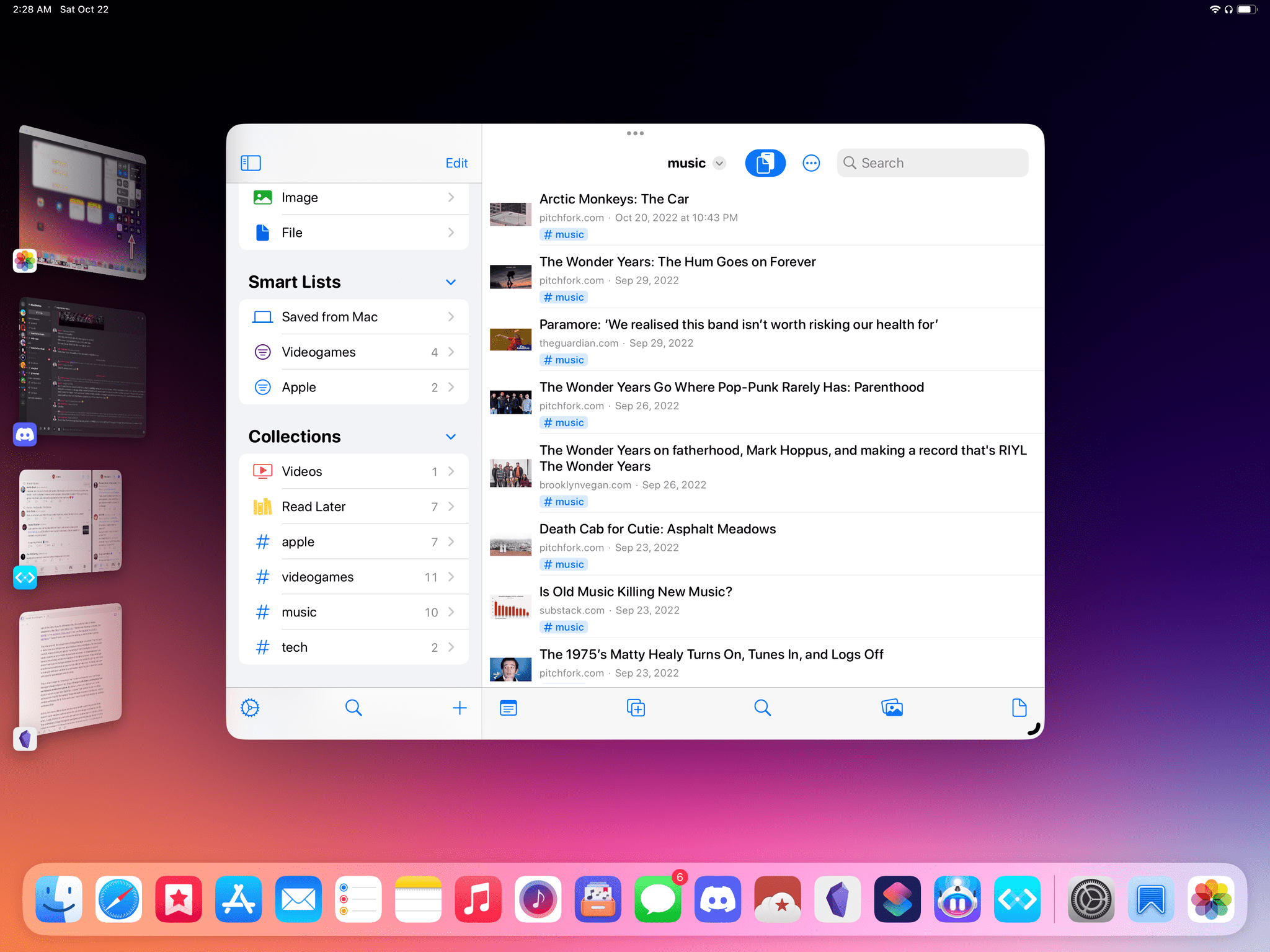Toggle the overflow menu three-dot button
Screen dimensions: 1270x952
click(811, 162)
